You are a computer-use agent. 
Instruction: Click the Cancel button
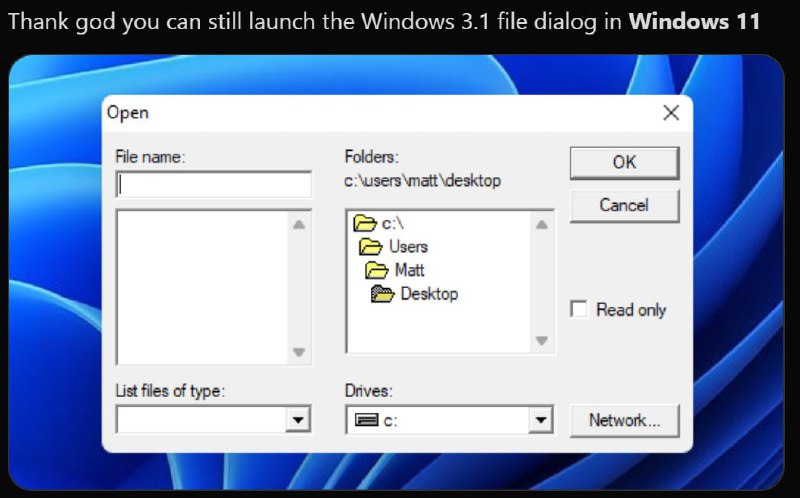(624, 206)
